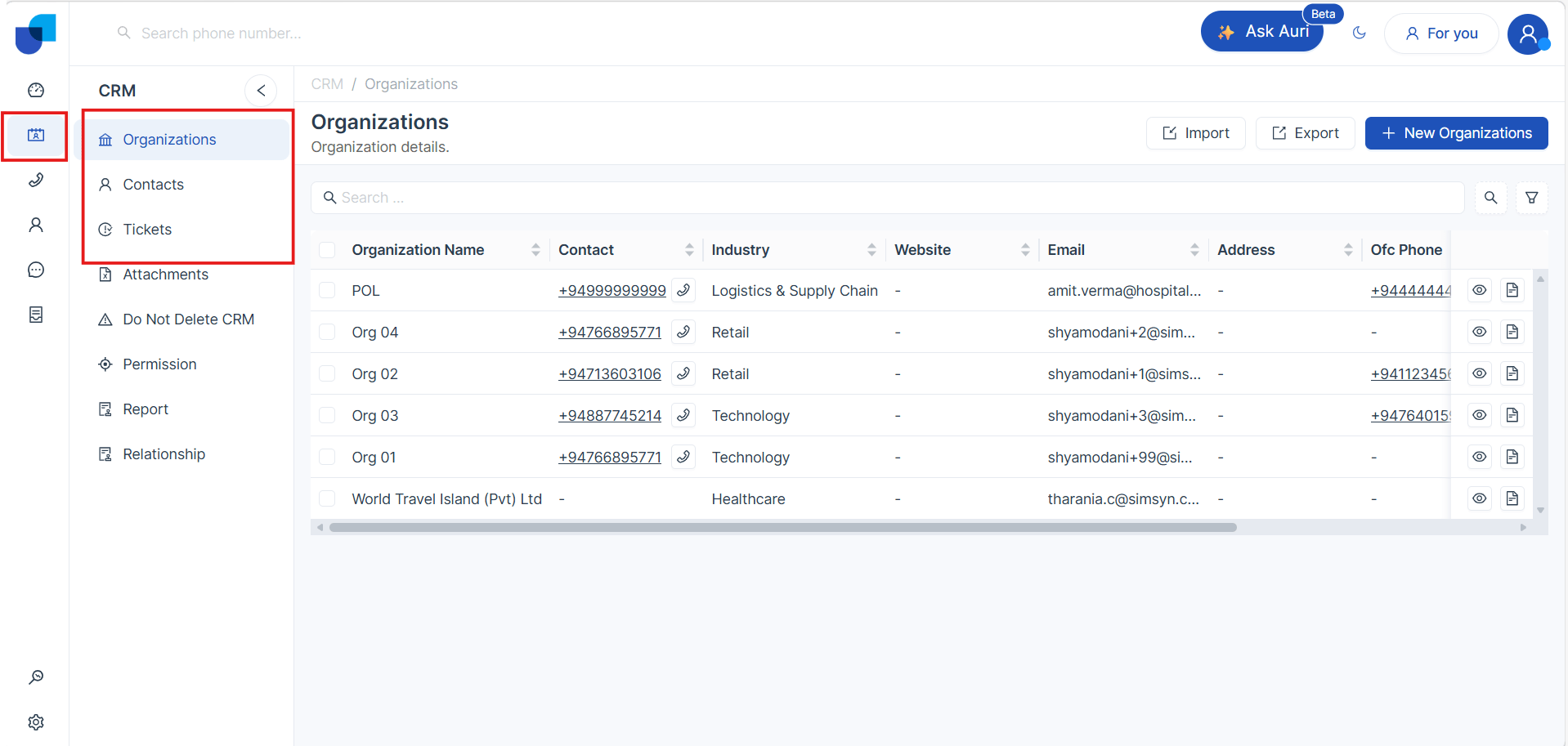
Task: Click the phone calls icon in sidebar
Action: pos(36,180)
